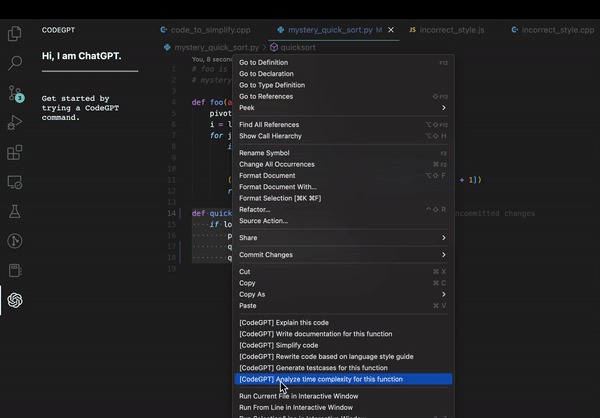Image resolution: width=600 pixels, height=418 pixels.
Task: Choose Paste from context menu
Action: (x=343, y=305)
